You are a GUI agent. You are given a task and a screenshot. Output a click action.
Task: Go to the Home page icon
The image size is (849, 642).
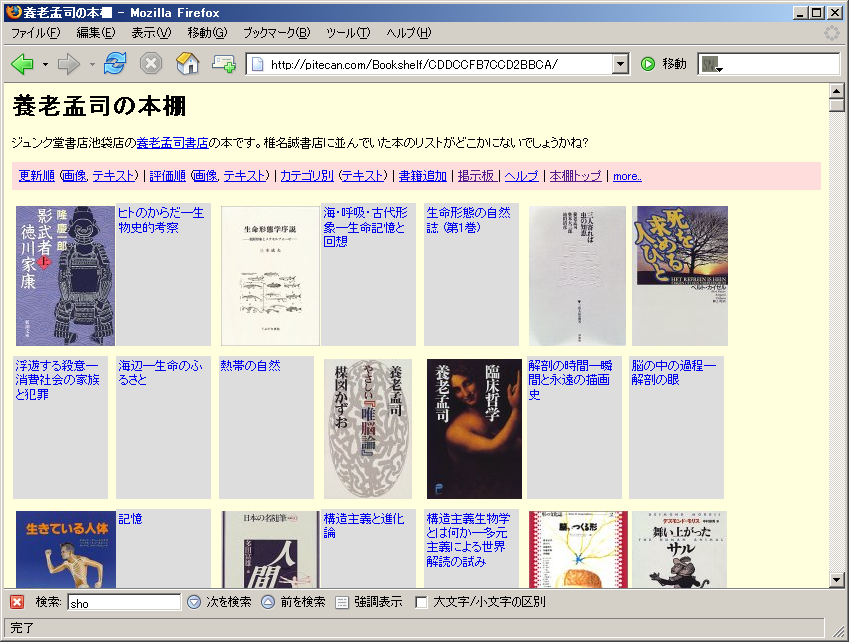(x=187, y=64)
